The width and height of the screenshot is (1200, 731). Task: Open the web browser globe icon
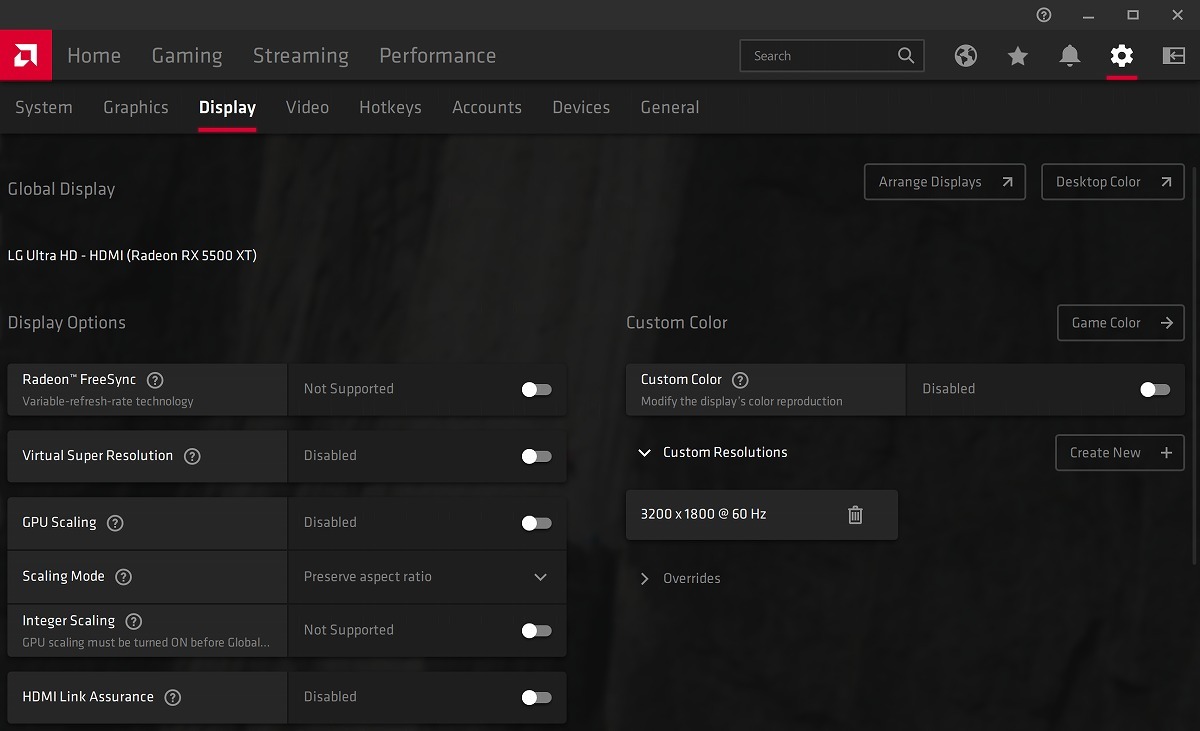[x=966, y=56]
